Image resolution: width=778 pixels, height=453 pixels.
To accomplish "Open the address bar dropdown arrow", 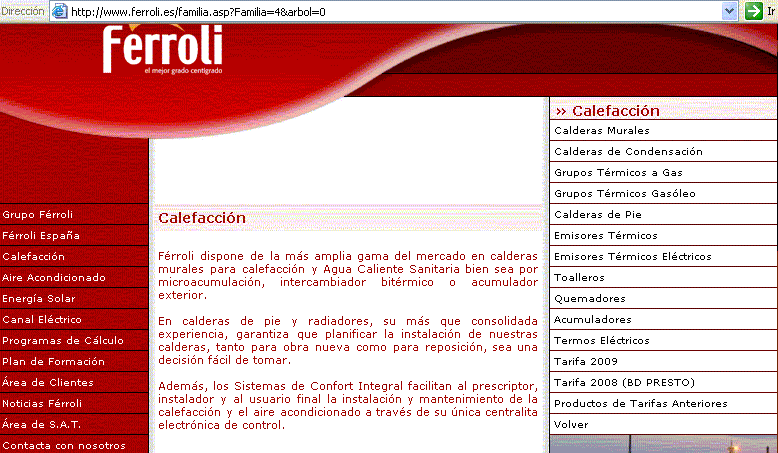I will click(729, 11).
